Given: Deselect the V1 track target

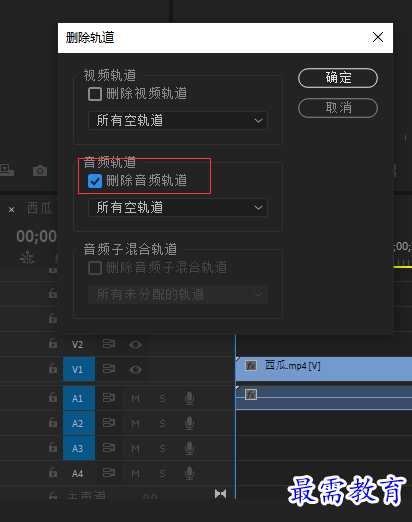Looking at the screenshot, I should [79, 369].
